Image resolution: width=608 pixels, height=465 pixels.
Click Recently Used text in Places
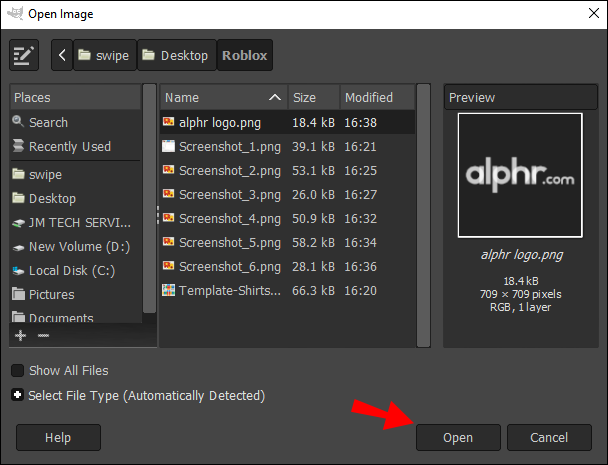click(x=70, y=147)
